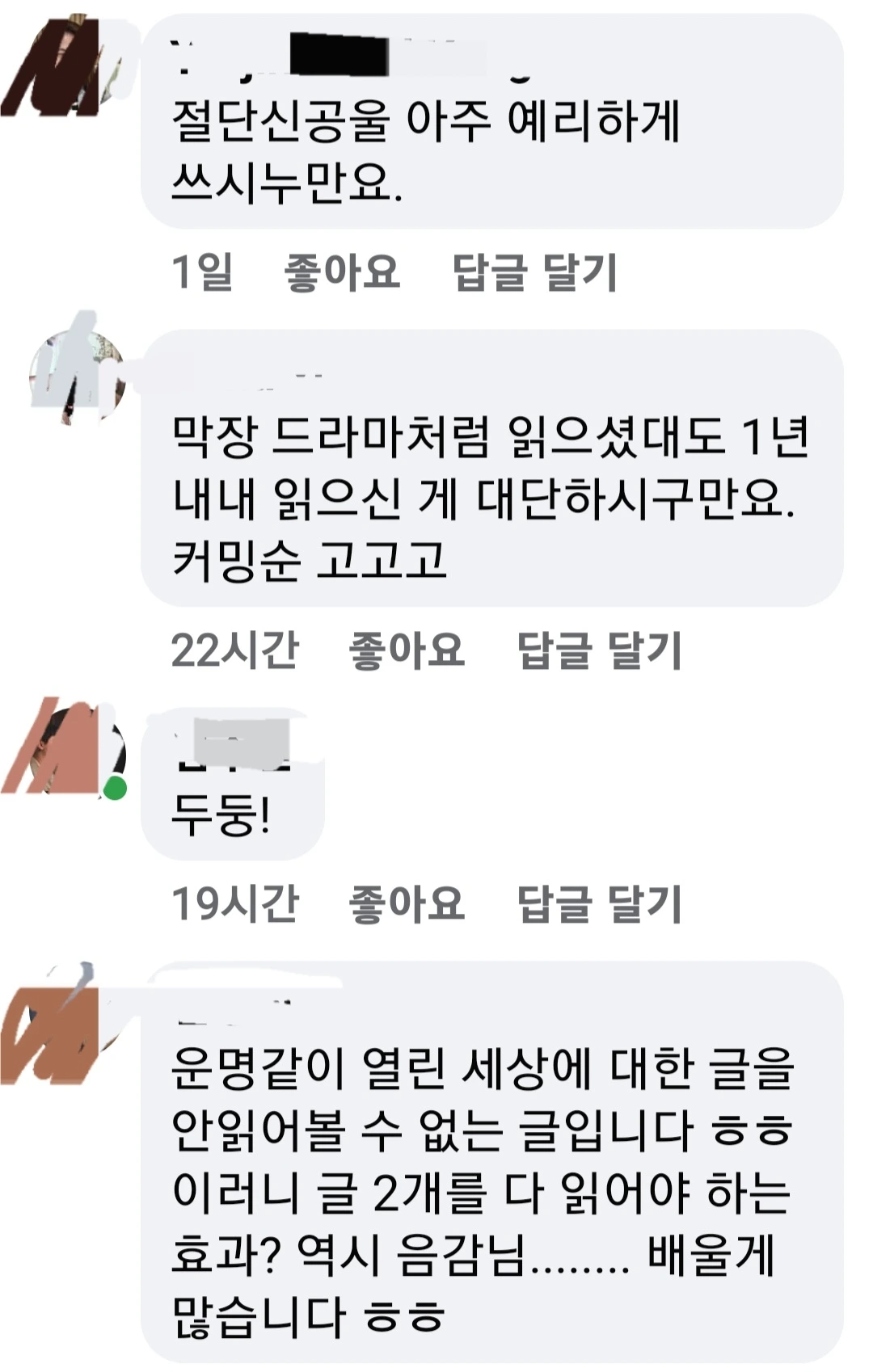873x1372 pixels.
Task: Like the 막장 드라마 comment
Action: pos(407,650)
